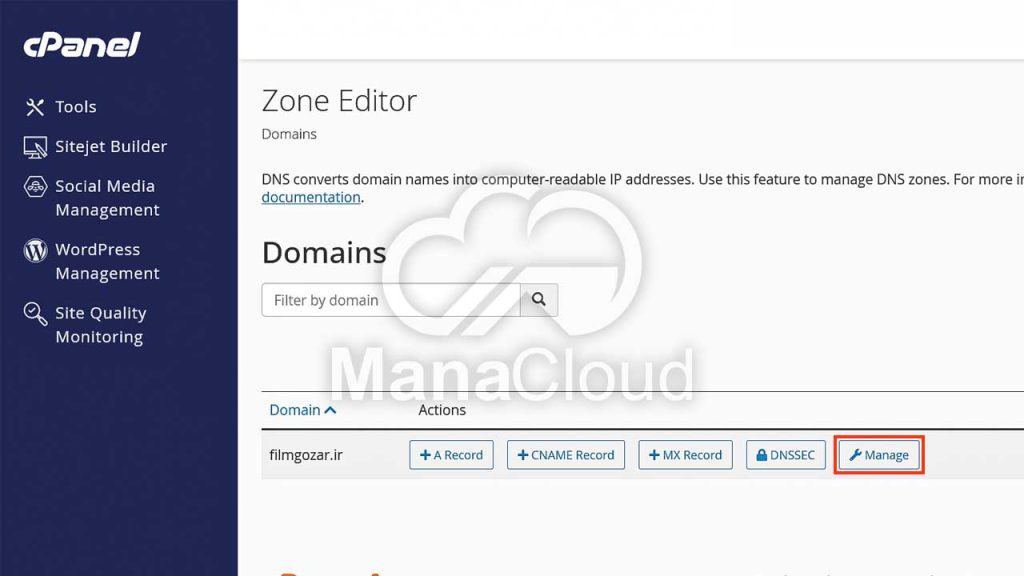Click the wrench icon on Manage button
1024x576 pixels.
(855, 455)
